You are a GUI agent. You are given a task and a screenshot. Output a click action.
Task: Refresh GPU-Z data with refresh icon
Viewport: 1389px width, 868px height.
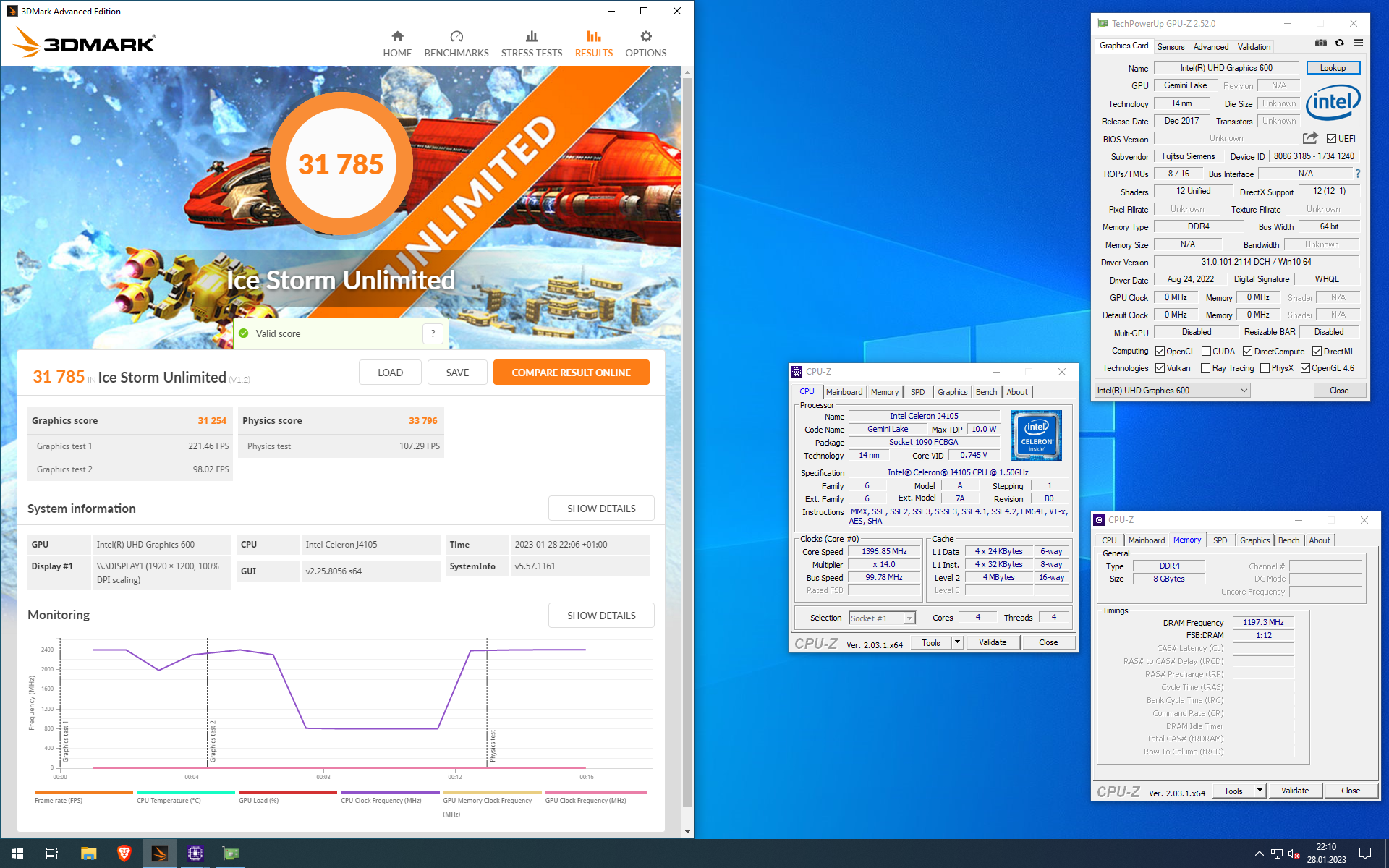click(1339, 43)
